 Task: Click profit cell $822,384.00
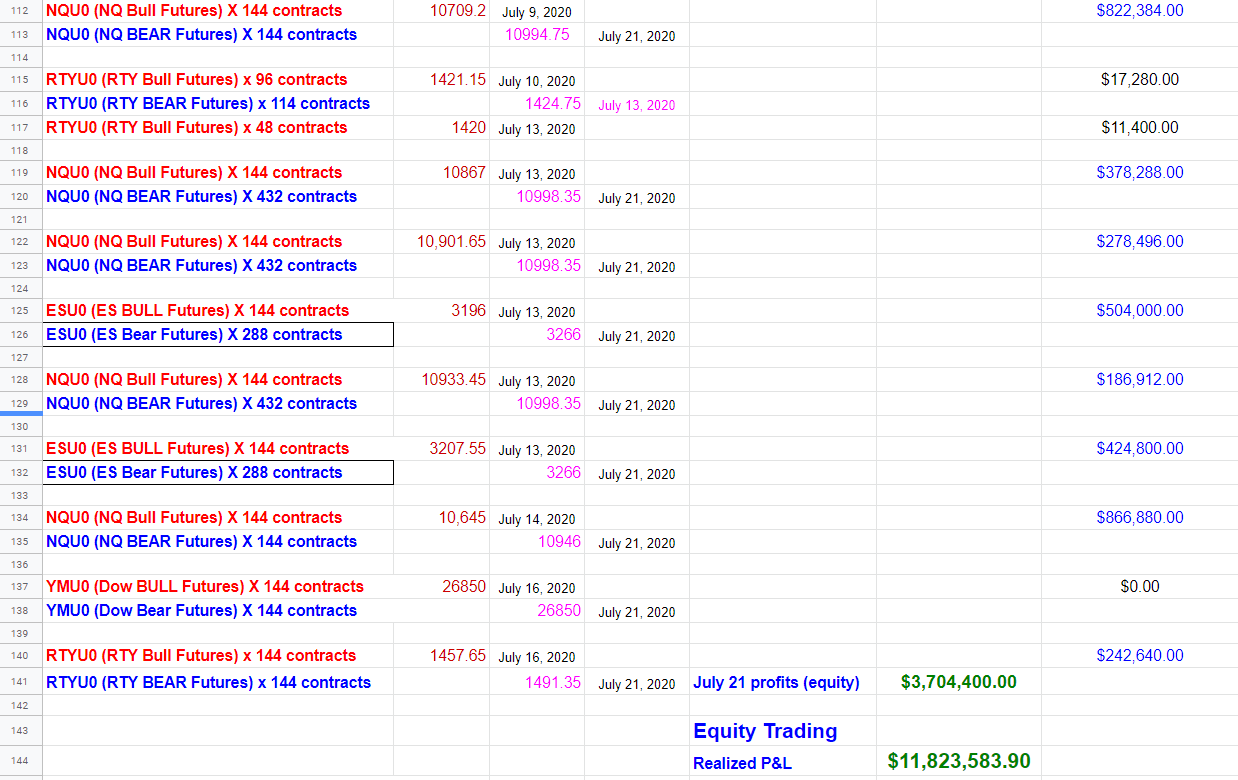tap(1139, 11)
